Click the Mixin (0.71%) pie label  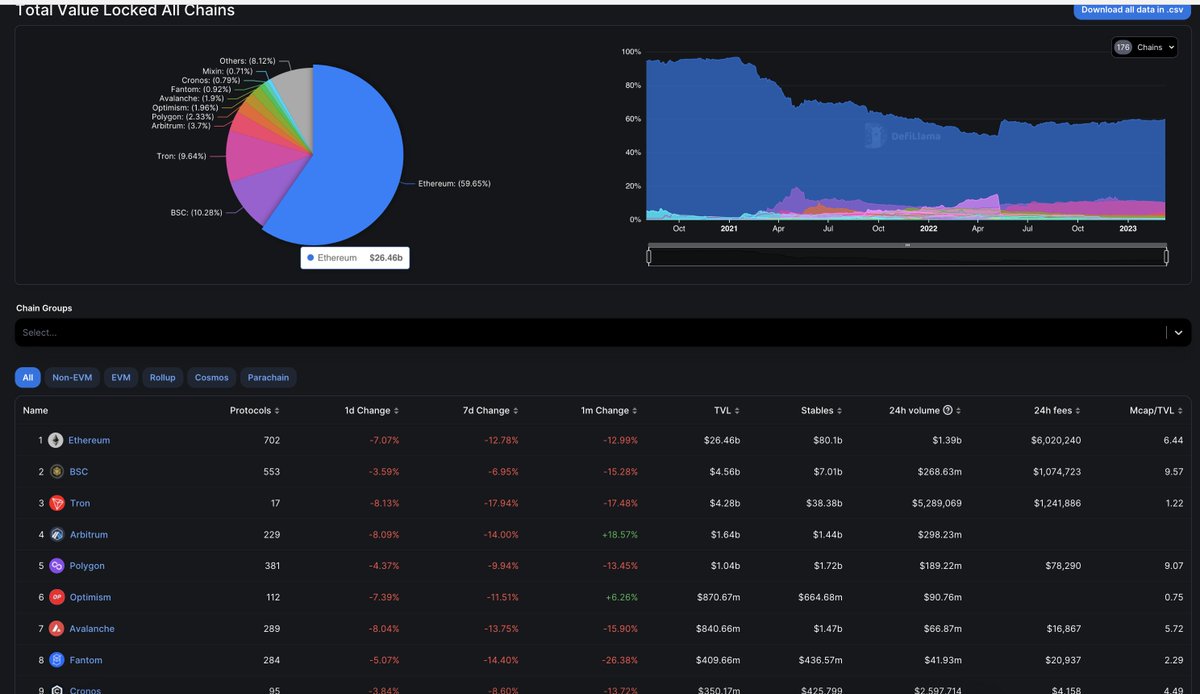coord(226,71)
